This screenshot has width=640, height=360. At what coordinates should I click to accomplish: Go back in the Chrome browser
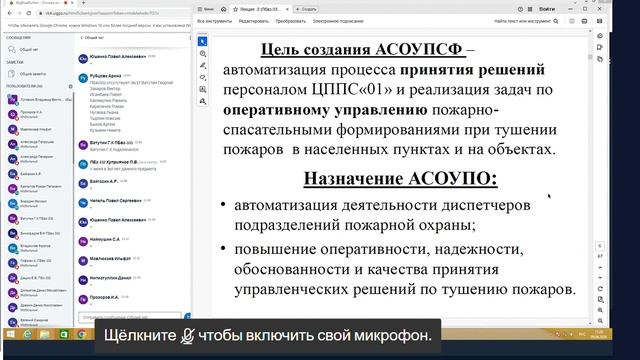pos(10,13)
